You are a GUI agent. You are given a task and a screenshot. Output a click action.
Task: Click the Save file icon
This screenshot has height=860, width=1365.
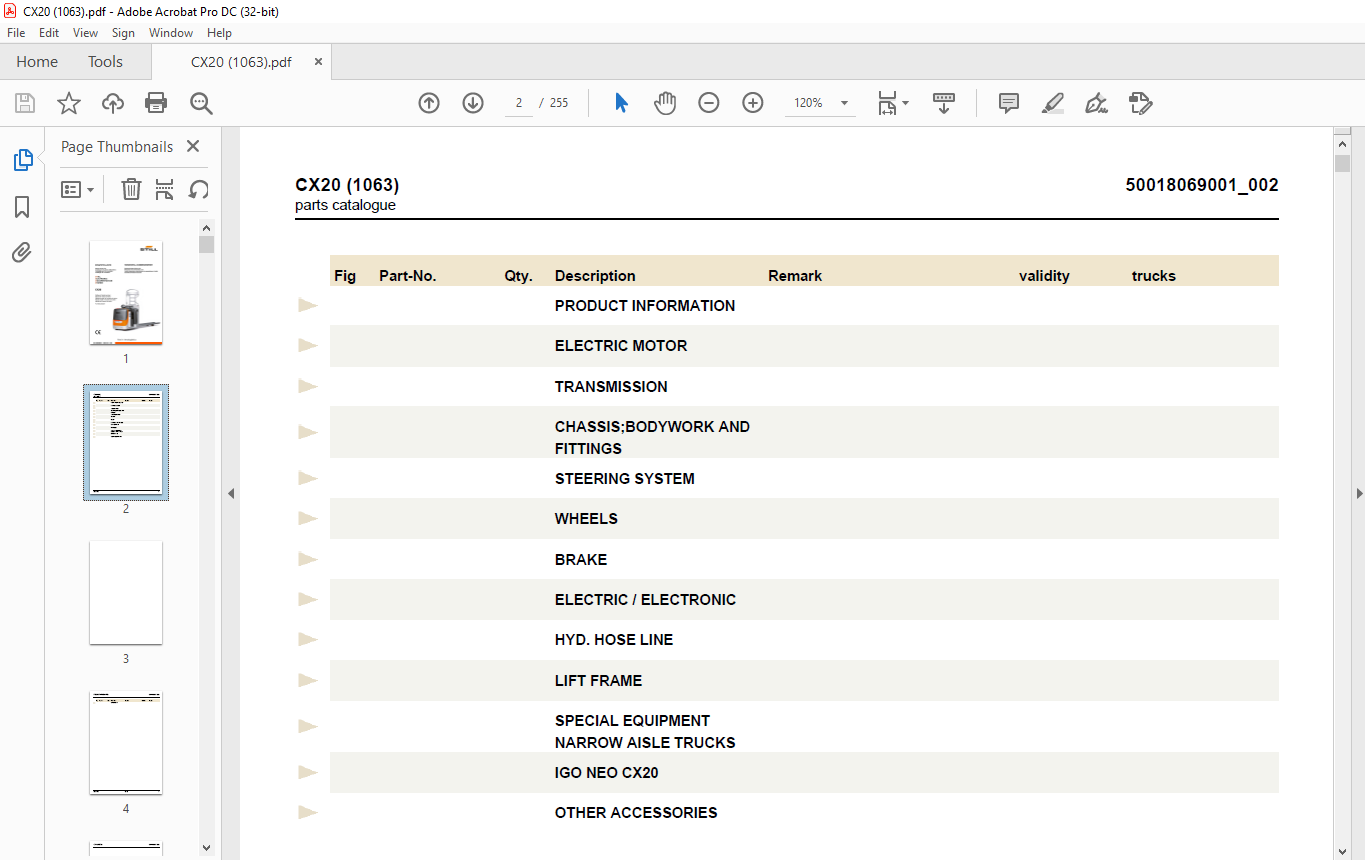pyautogui.click(x=25, y=103)
